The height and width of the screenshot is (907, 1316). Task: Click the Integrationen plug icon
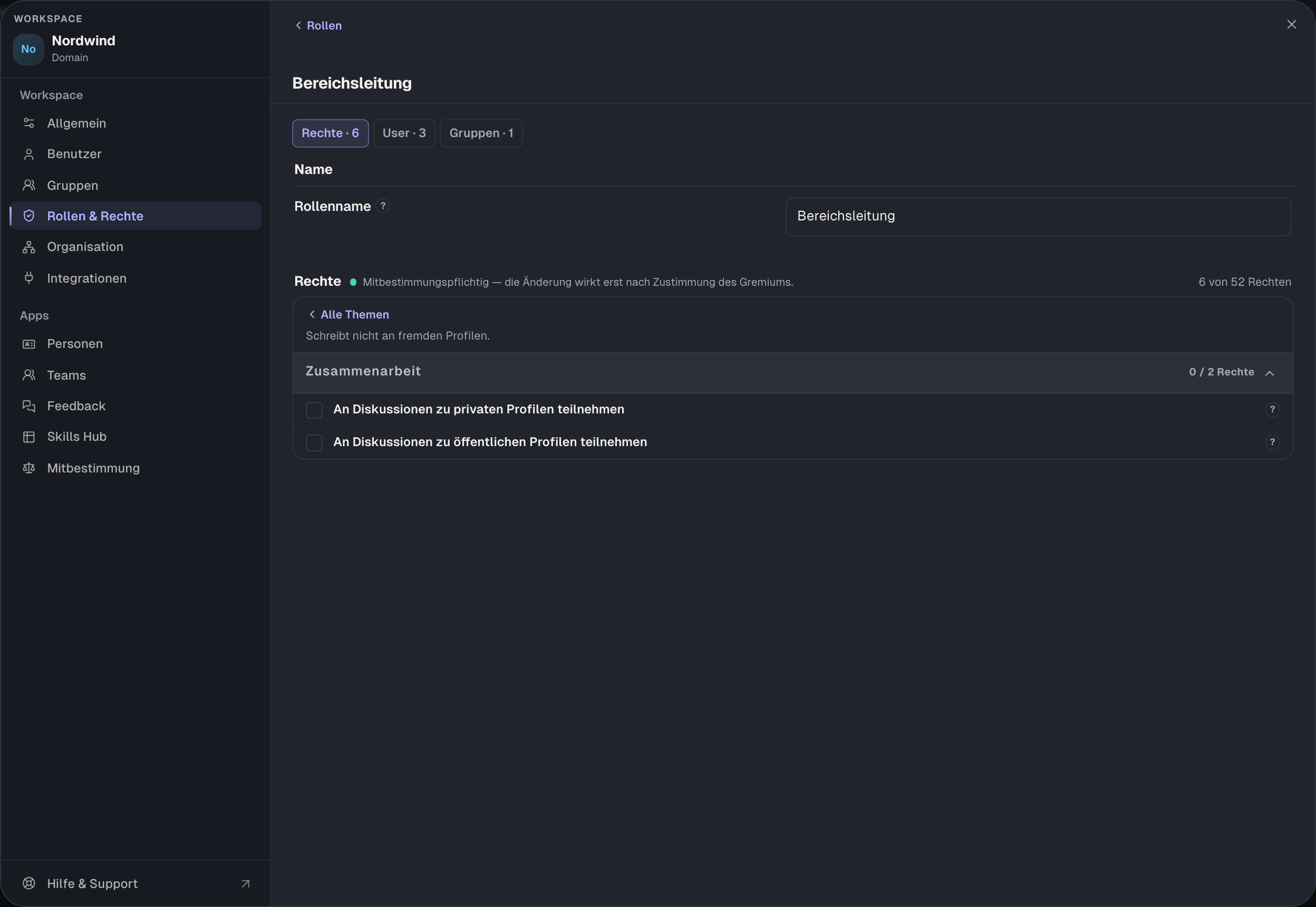[x=29, y=278]
